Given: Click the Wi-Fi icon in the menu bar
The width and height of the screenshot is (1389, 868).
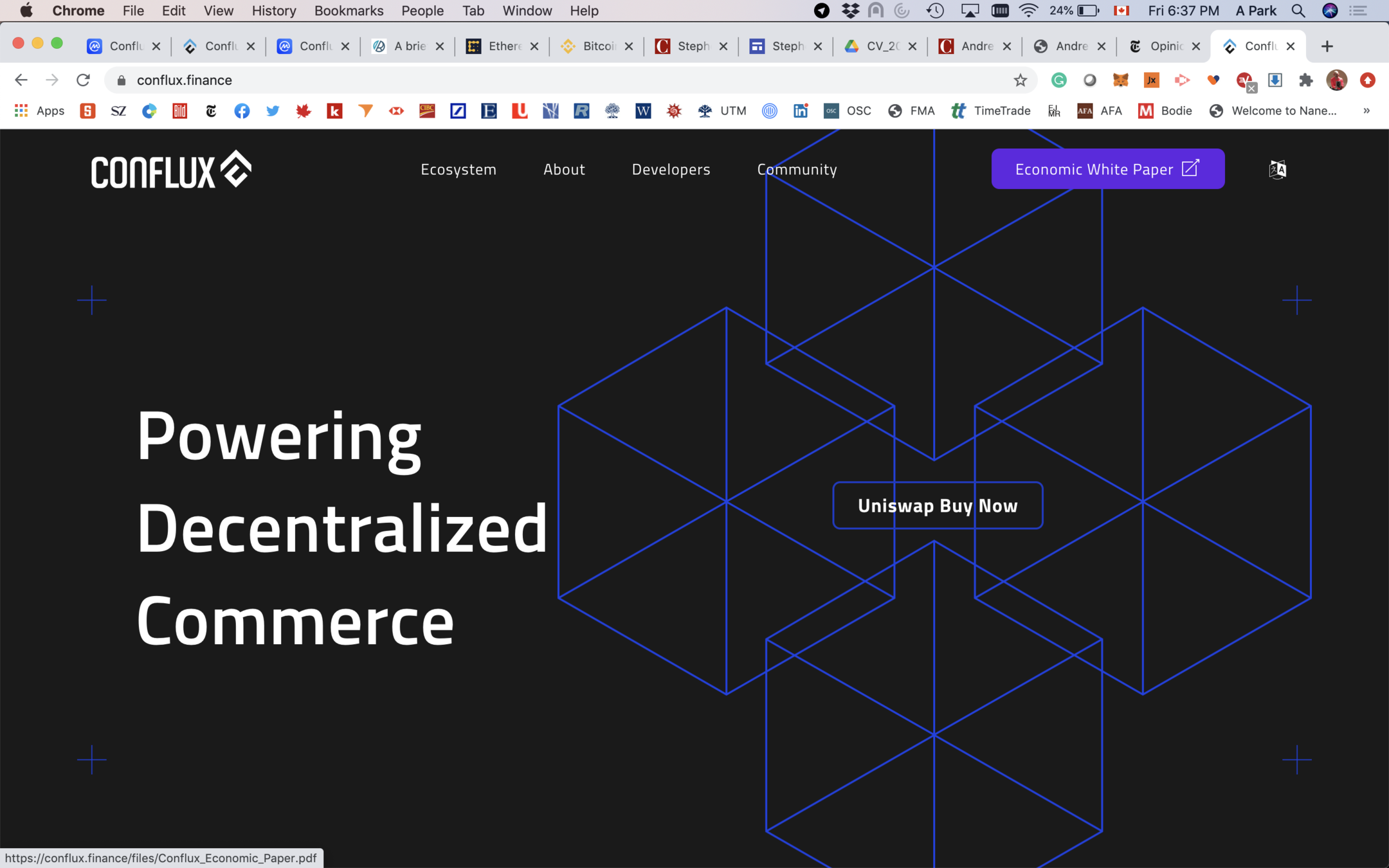Looking at the screenshot, I should pyautogui.click(x=1028, y=11).
